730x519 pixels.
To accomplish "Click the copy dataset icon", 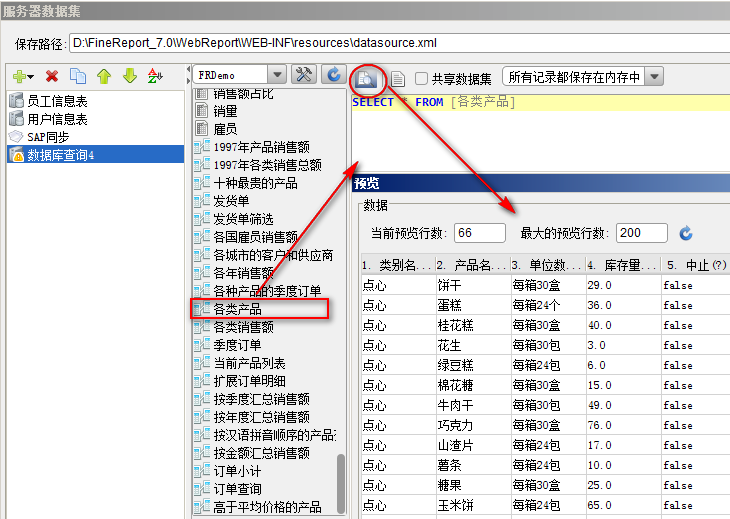I will (78, 76).
